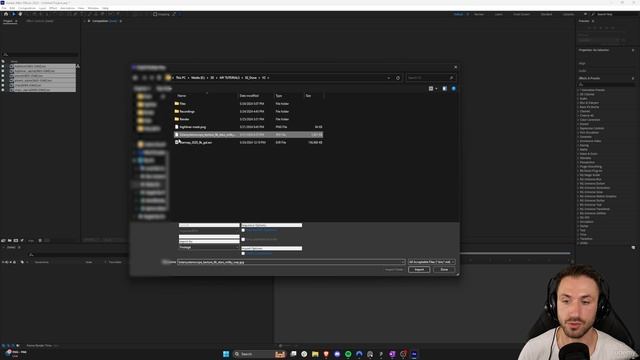Click the File name combo box

[291, 262]
